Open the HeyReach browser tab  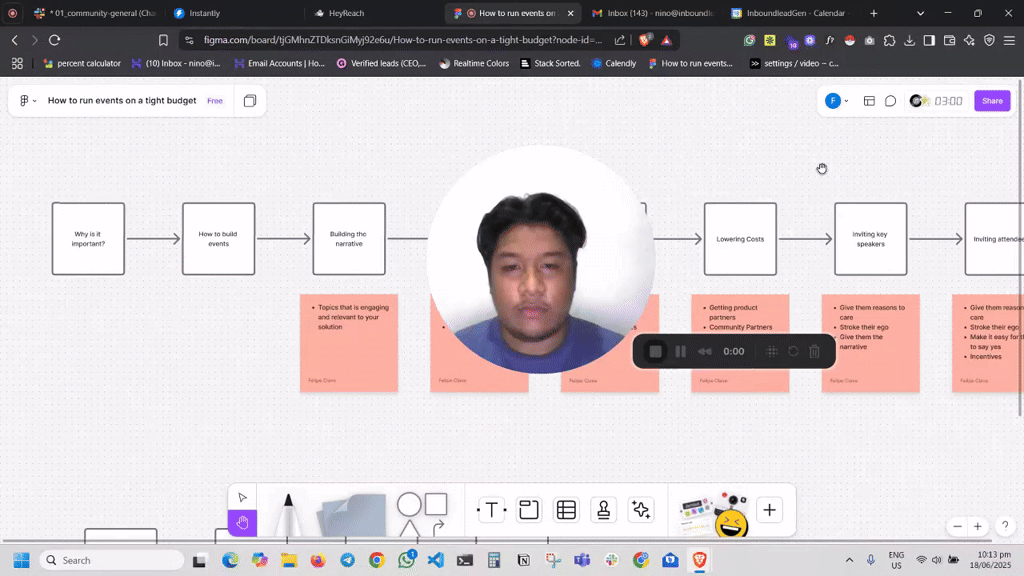coord(346,13)
